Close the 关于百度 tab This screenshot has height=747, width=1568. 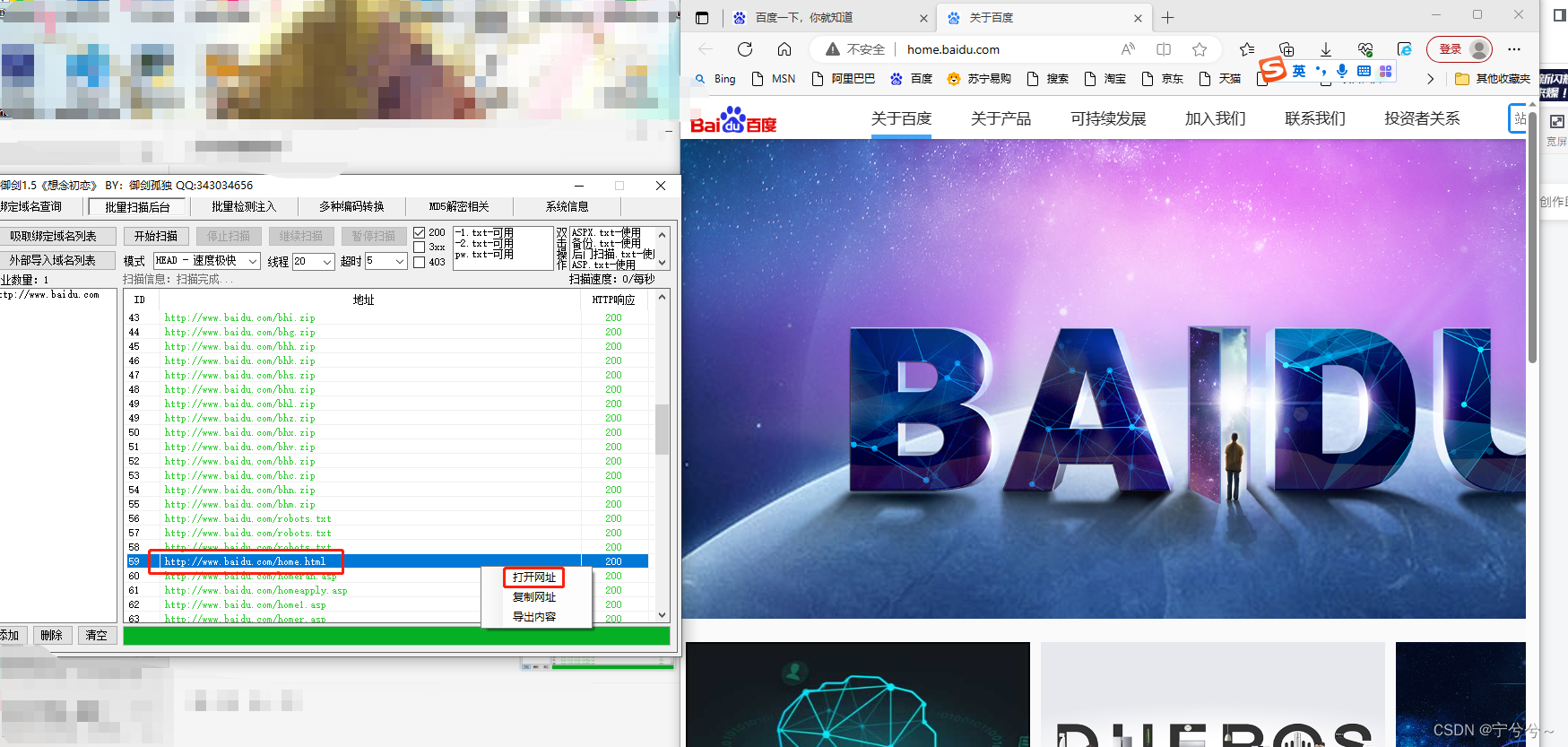[1138, 18]
